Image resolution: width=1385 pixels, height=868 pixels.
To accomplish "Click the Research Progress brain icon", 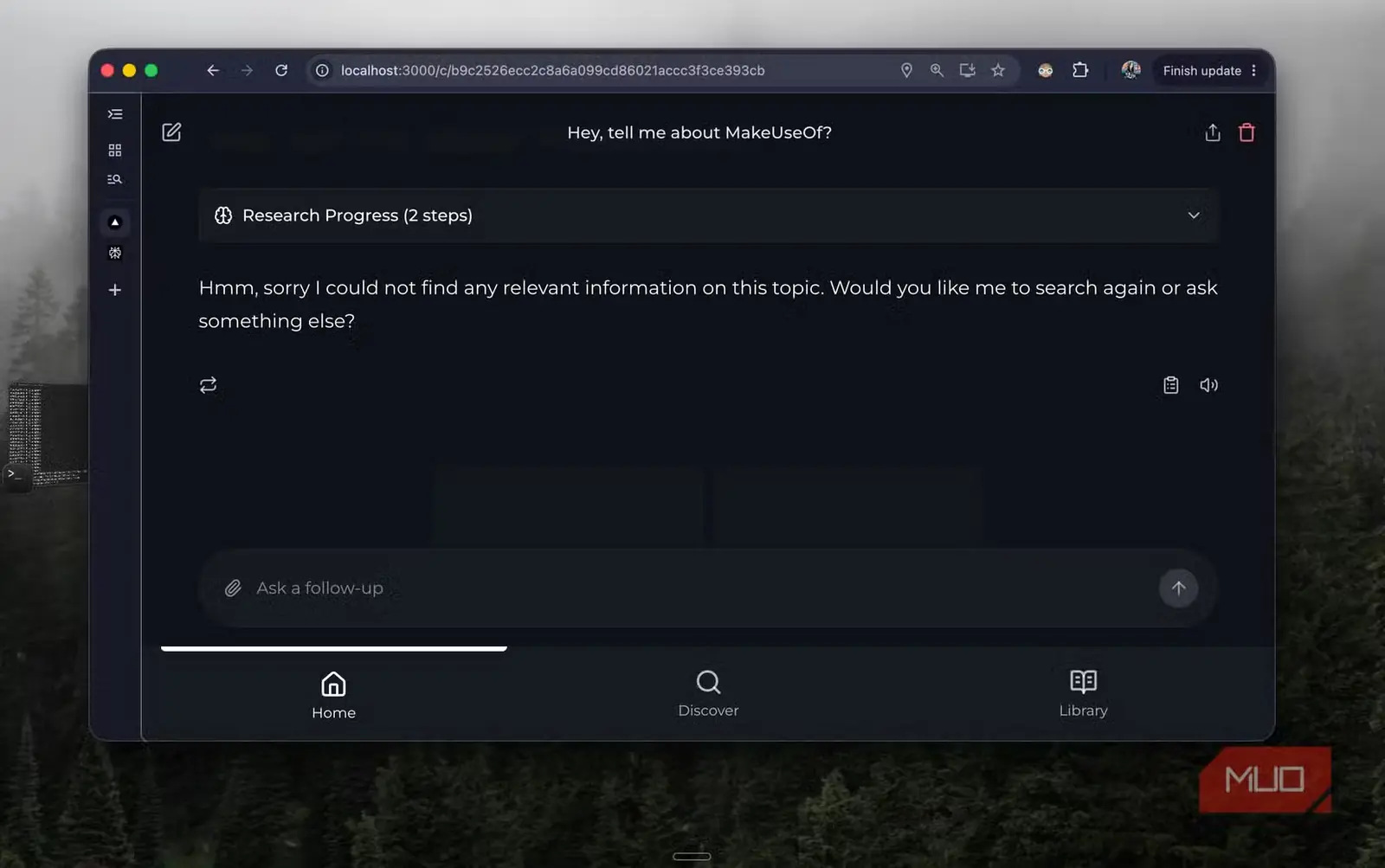I will (x=223, y=215).
